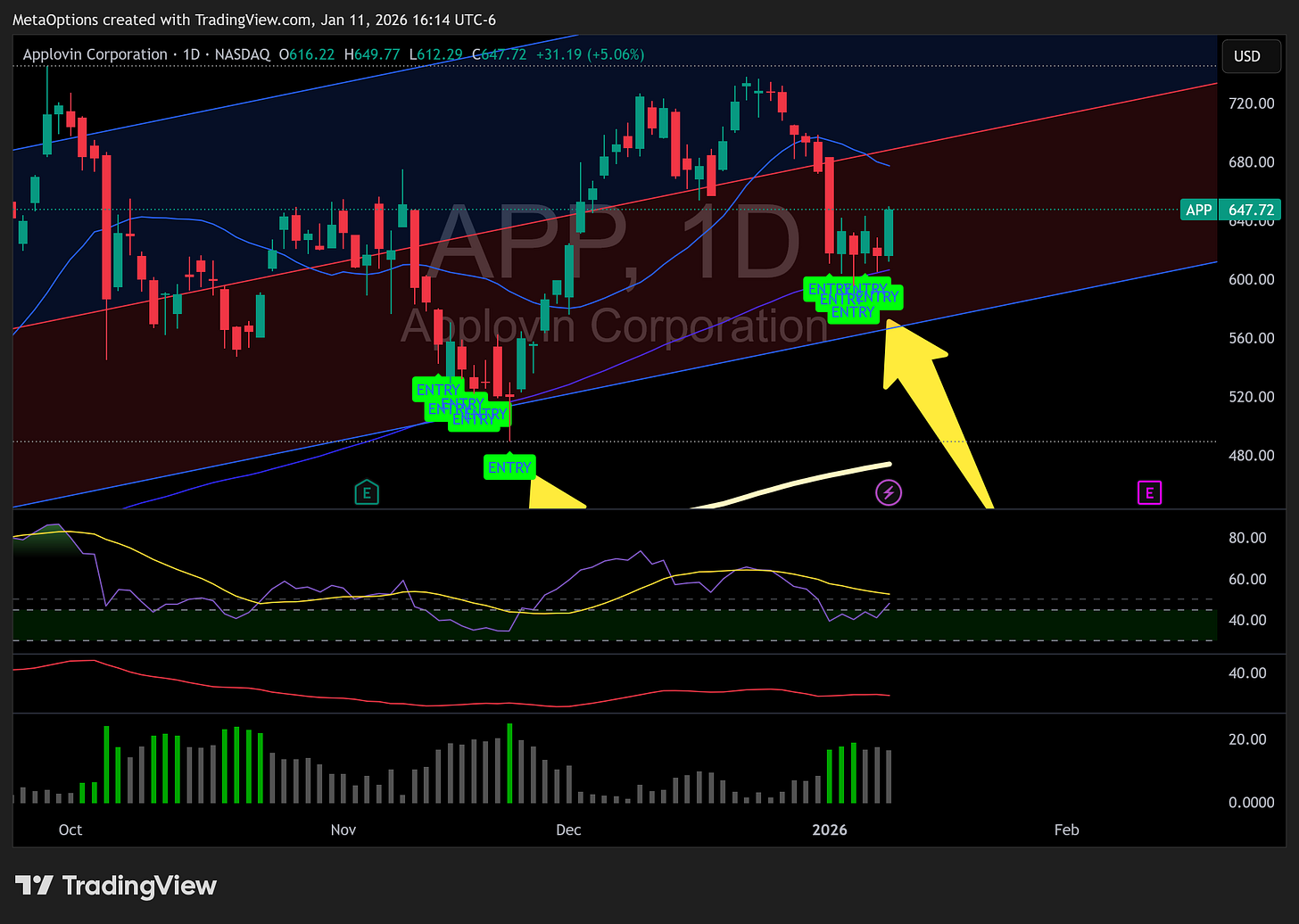The width and height of the screenshot is (1299, 924).
Task: Click the standalone ENTRY label below the candles
Action: [509, 466]
